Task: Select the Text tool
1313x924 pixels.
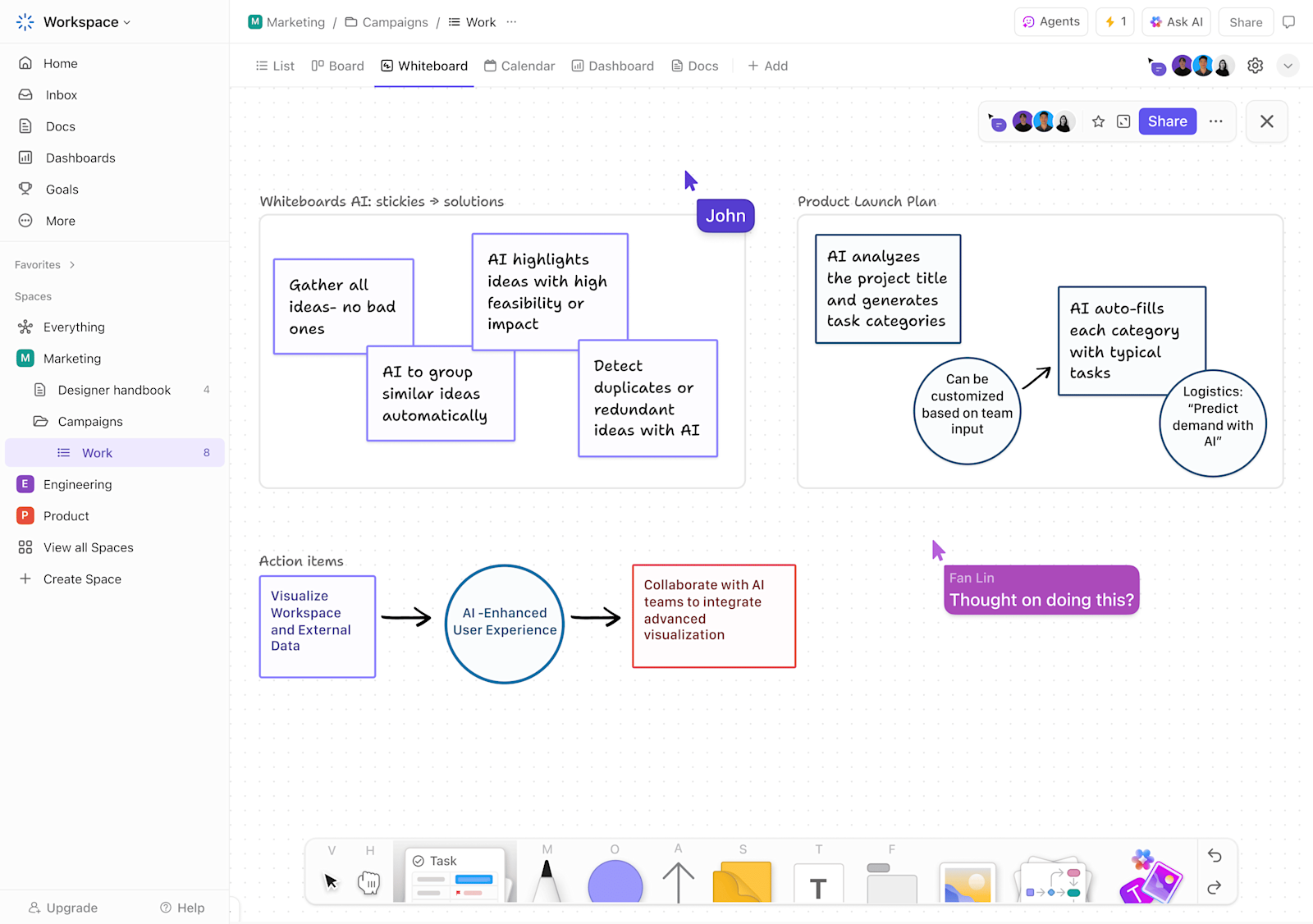Action: pos(818,884)
